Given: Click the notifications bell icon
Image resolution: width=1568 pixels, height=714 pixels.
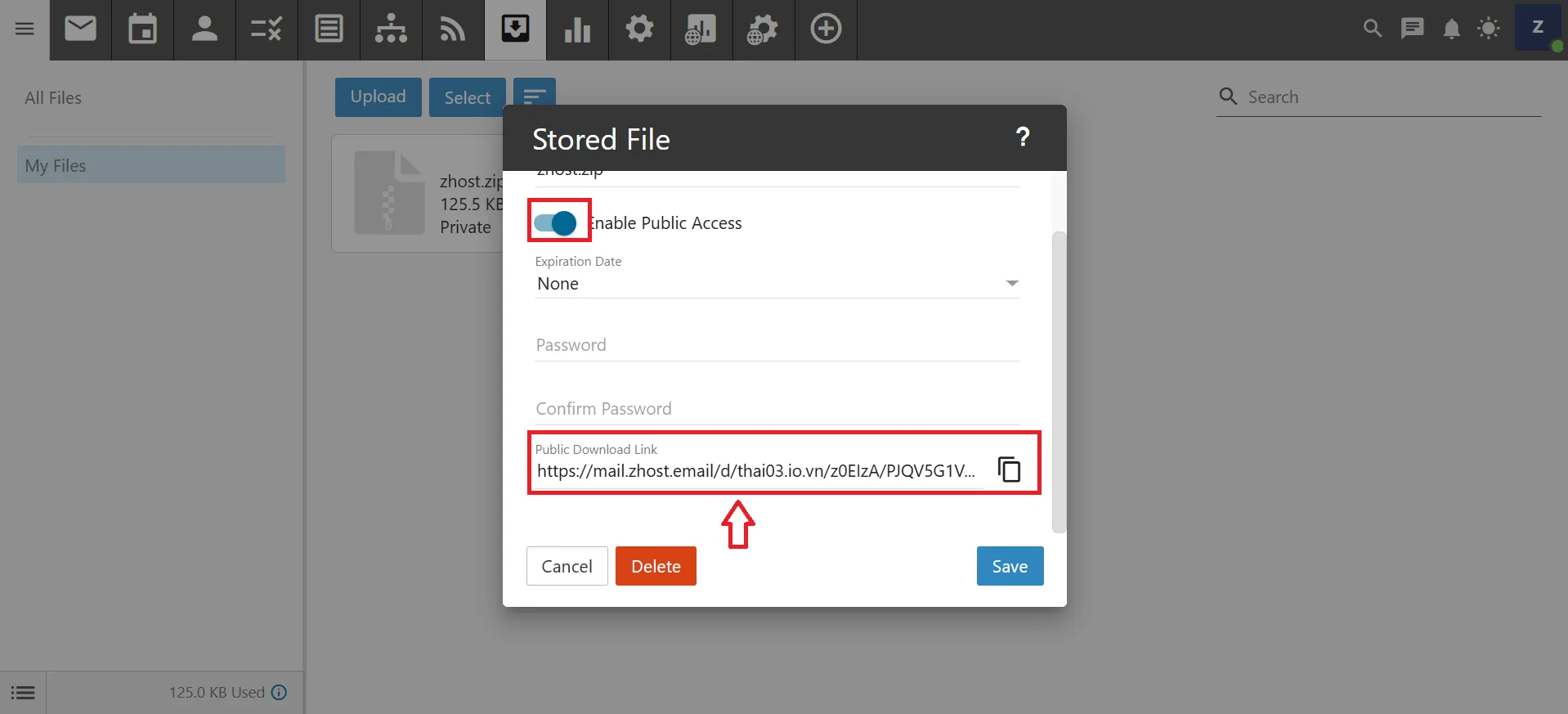Looking at the screenshot, I should (1451, 29).
